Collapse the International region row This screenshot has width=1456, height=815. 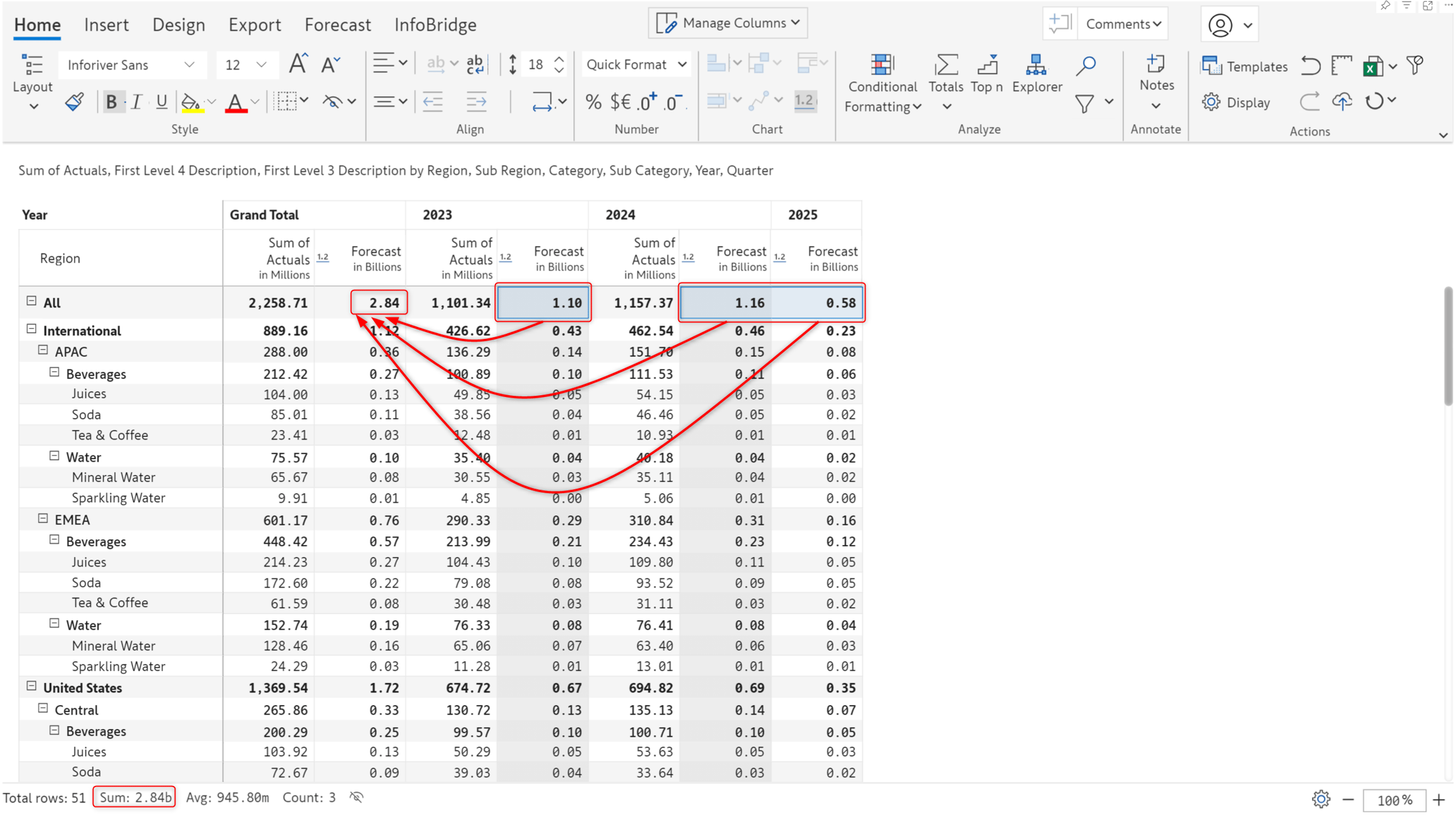32,329
